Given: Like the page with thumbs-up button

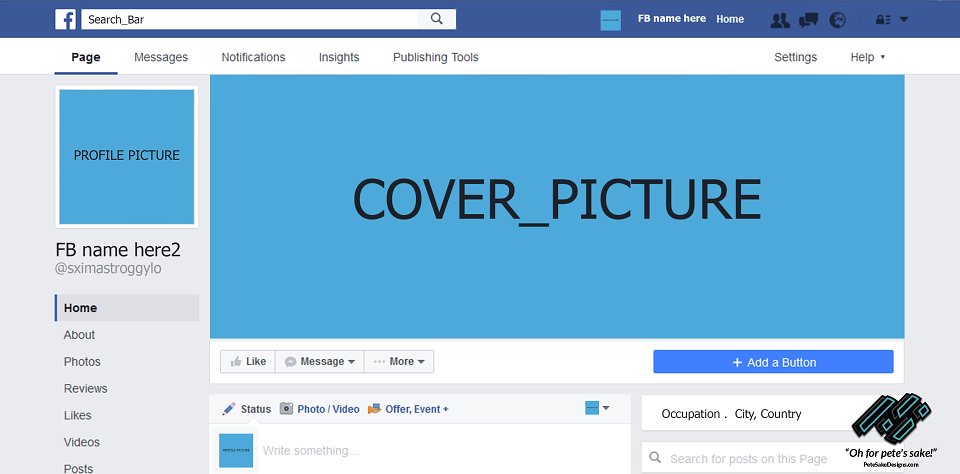Looking at the screenshot, I should pos(248,361).
